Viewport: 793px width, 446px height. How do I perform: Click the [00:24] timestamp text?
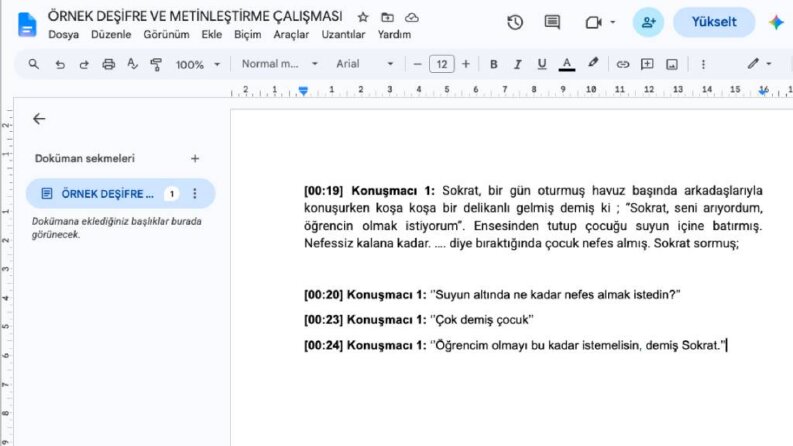324,345
